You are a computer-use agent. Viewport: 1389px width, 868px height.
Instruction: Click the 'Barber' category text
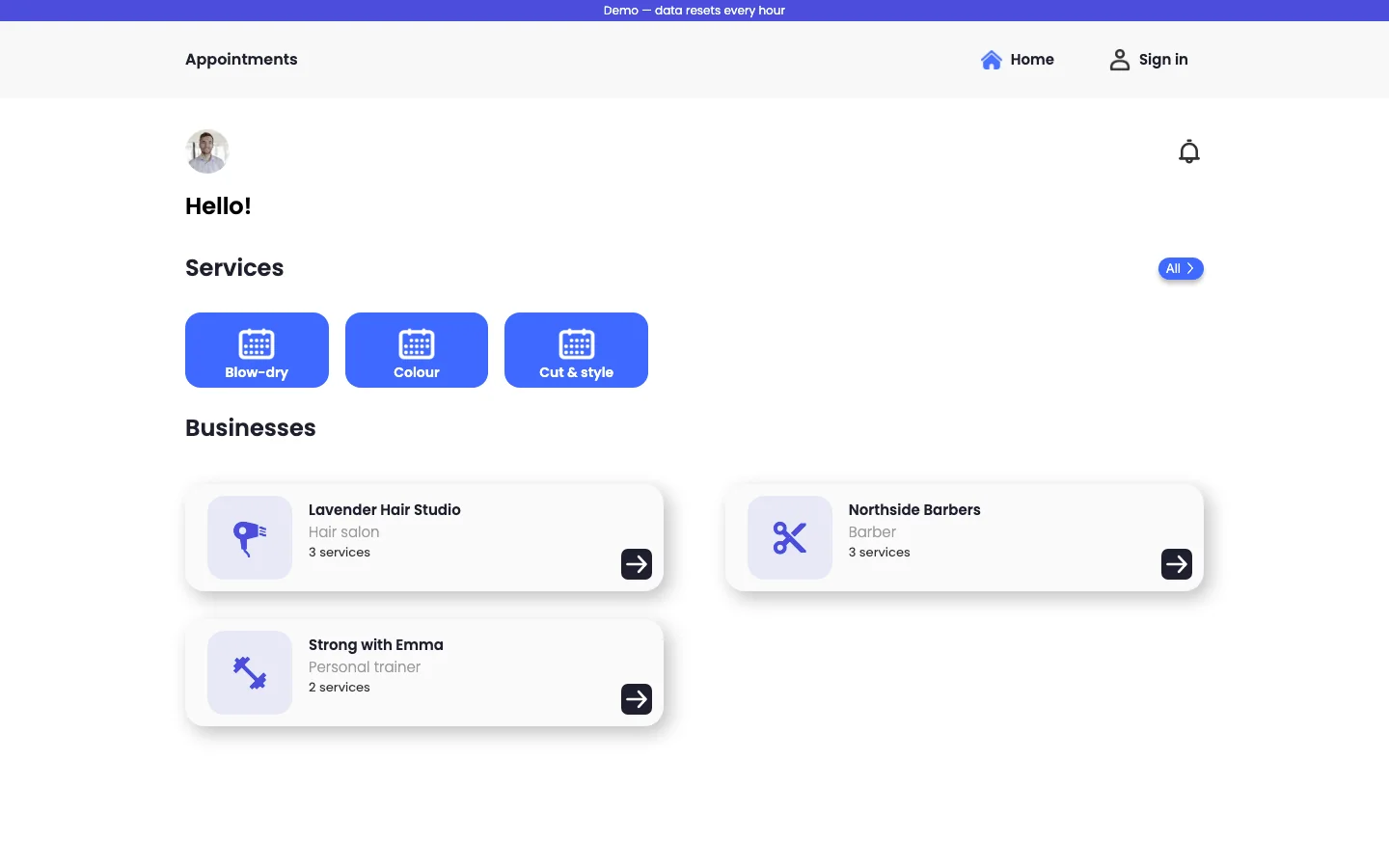click(873, 531)
